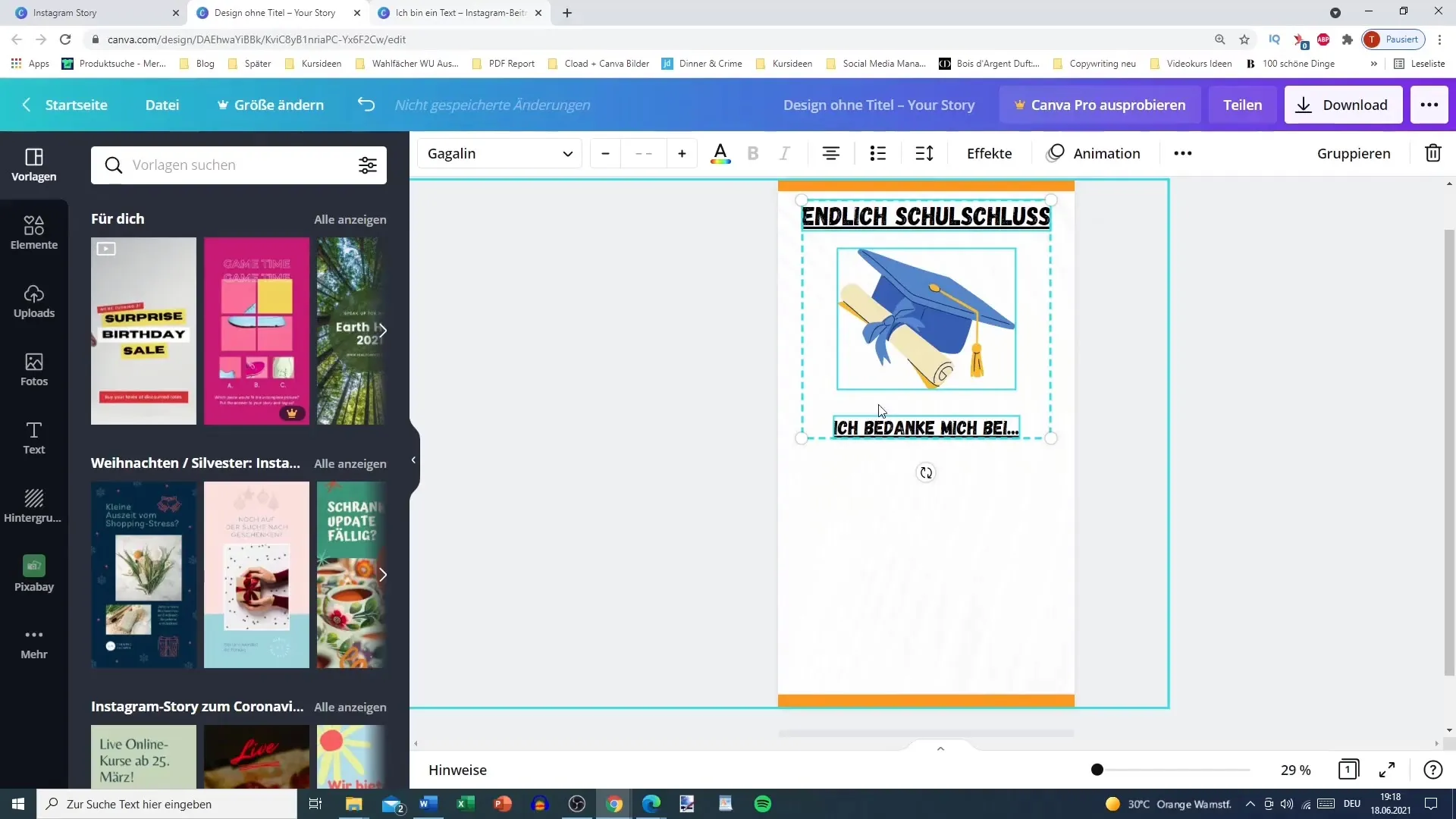Open the text color picker
The image size is (1456, 819).
pyautogui.click(x=720, y=153)
